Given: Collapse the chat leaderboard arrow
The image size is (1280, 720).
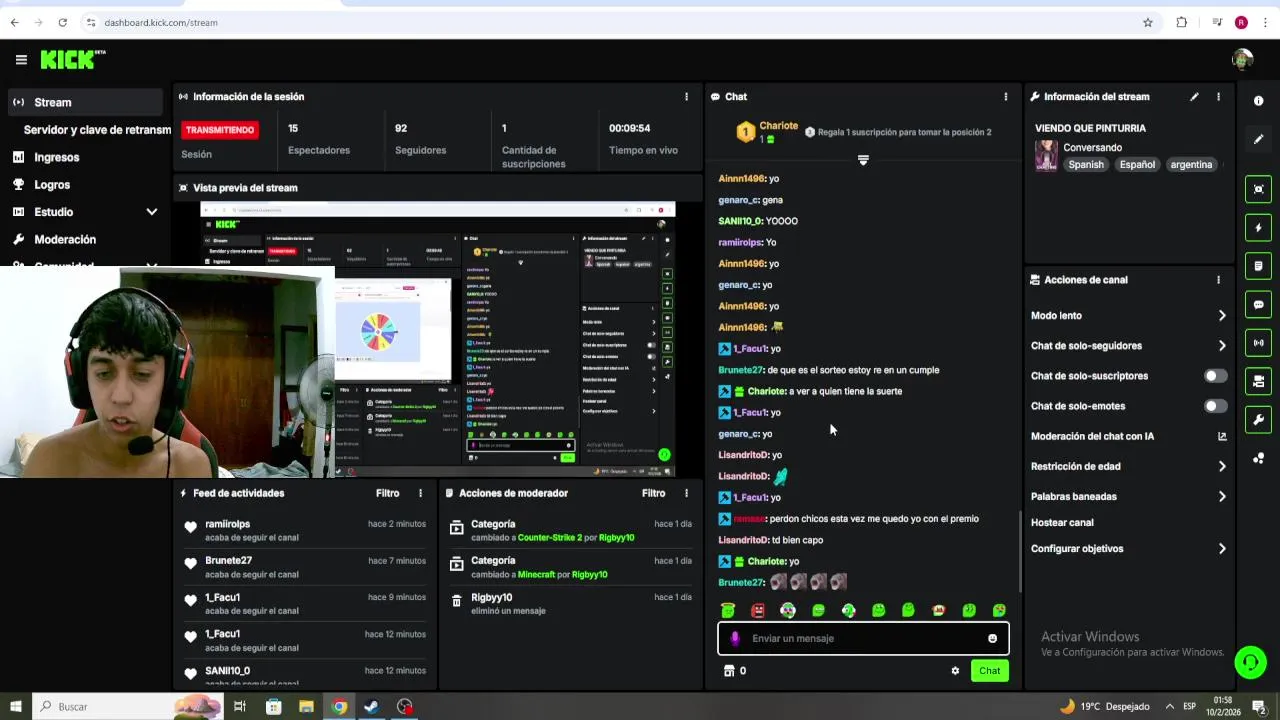Looking at the screenshot, I should click(863, 160).
